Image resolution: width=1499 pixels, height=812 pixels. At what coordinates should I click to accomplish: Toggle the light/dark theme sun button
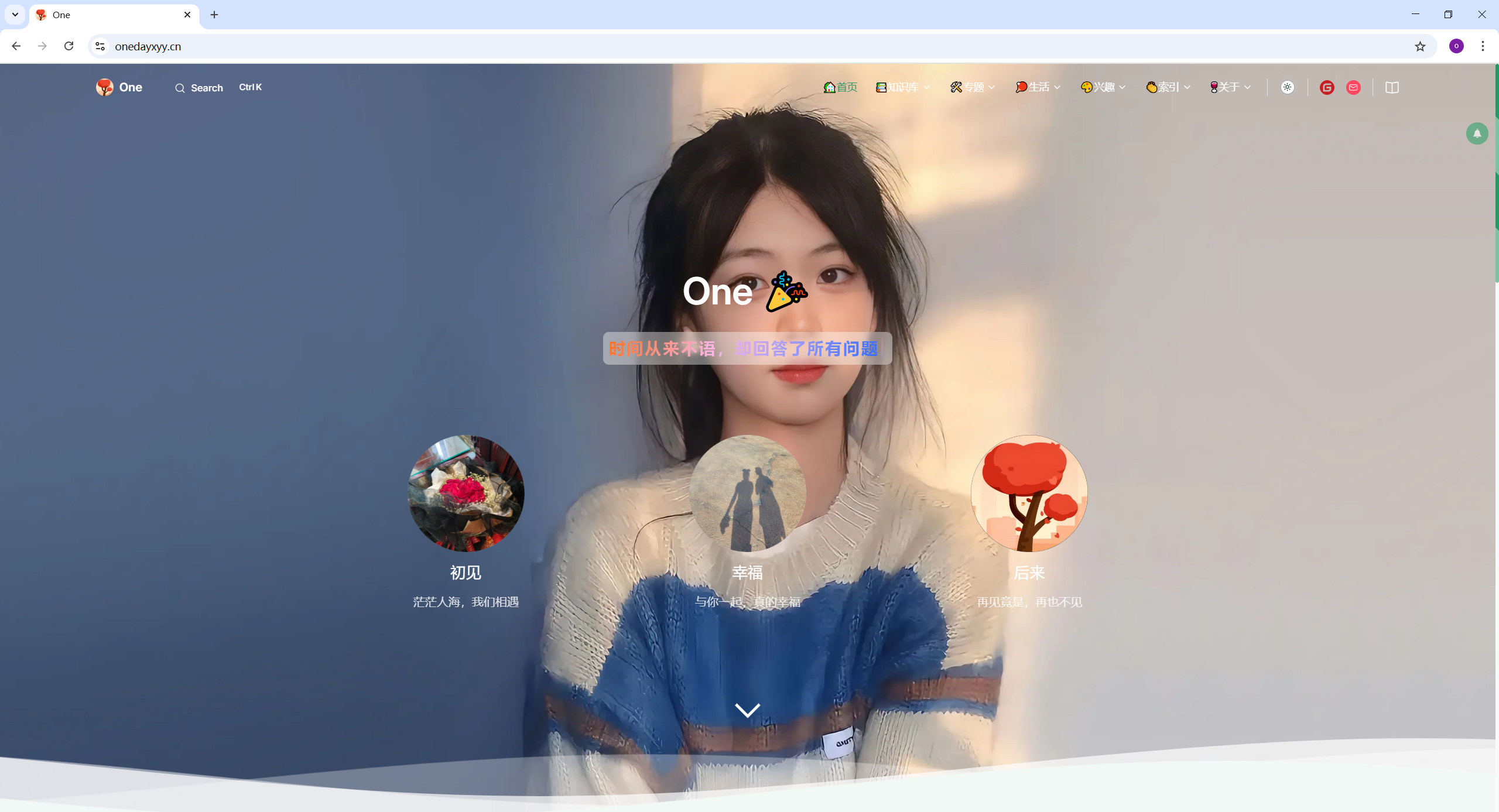pos(1287,87)
